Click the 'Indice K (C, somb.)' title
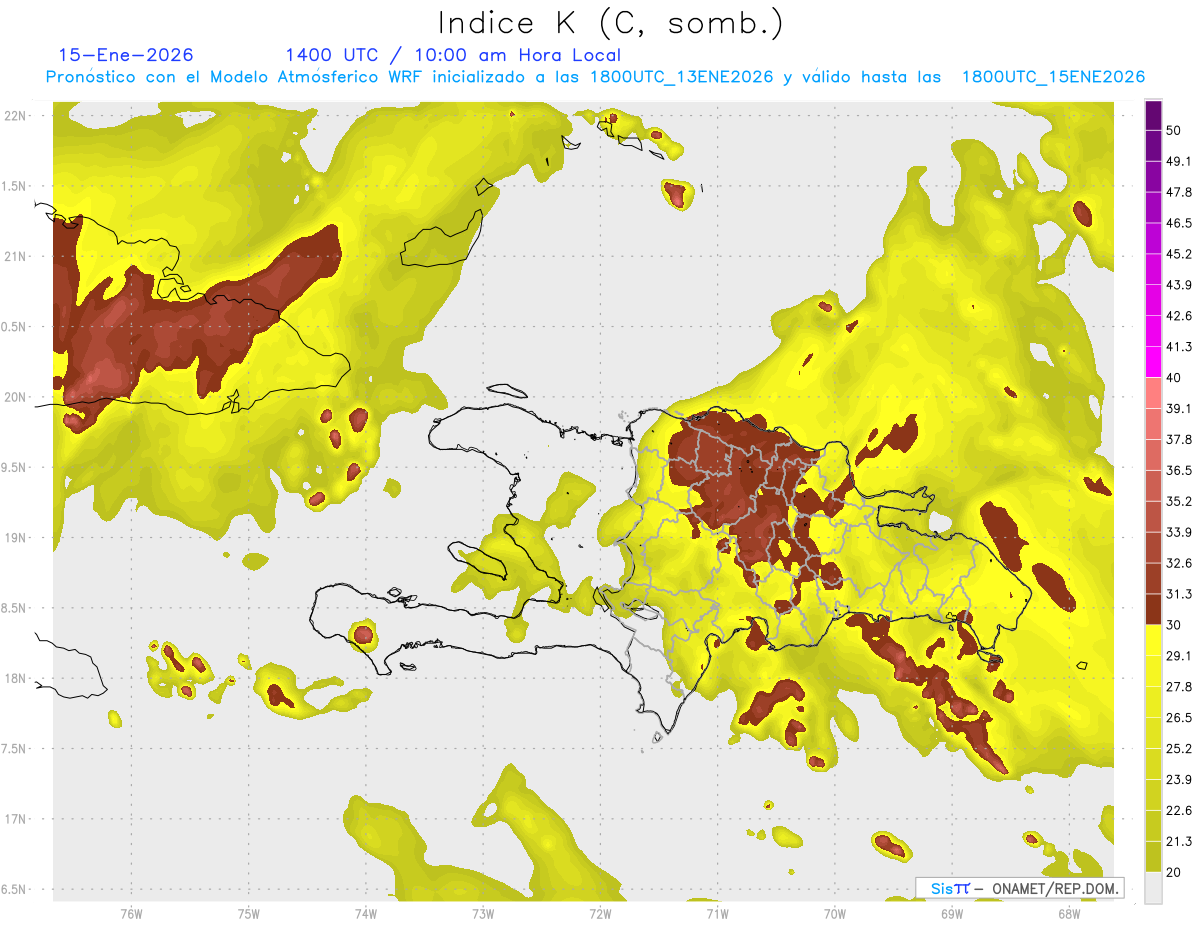Screen dimensions: 1200x927 click(611, 23)
